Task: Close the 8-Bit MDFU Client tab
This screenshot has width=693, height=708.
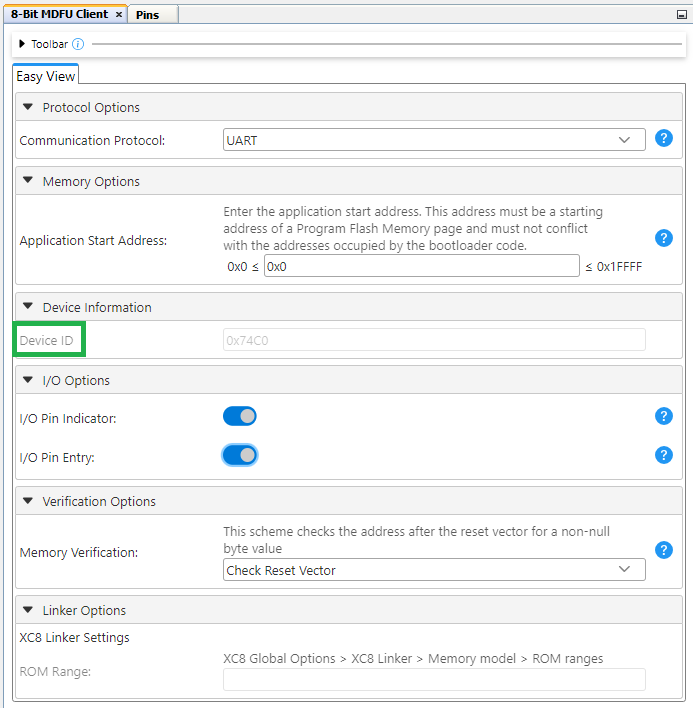Action: [119, 15]
